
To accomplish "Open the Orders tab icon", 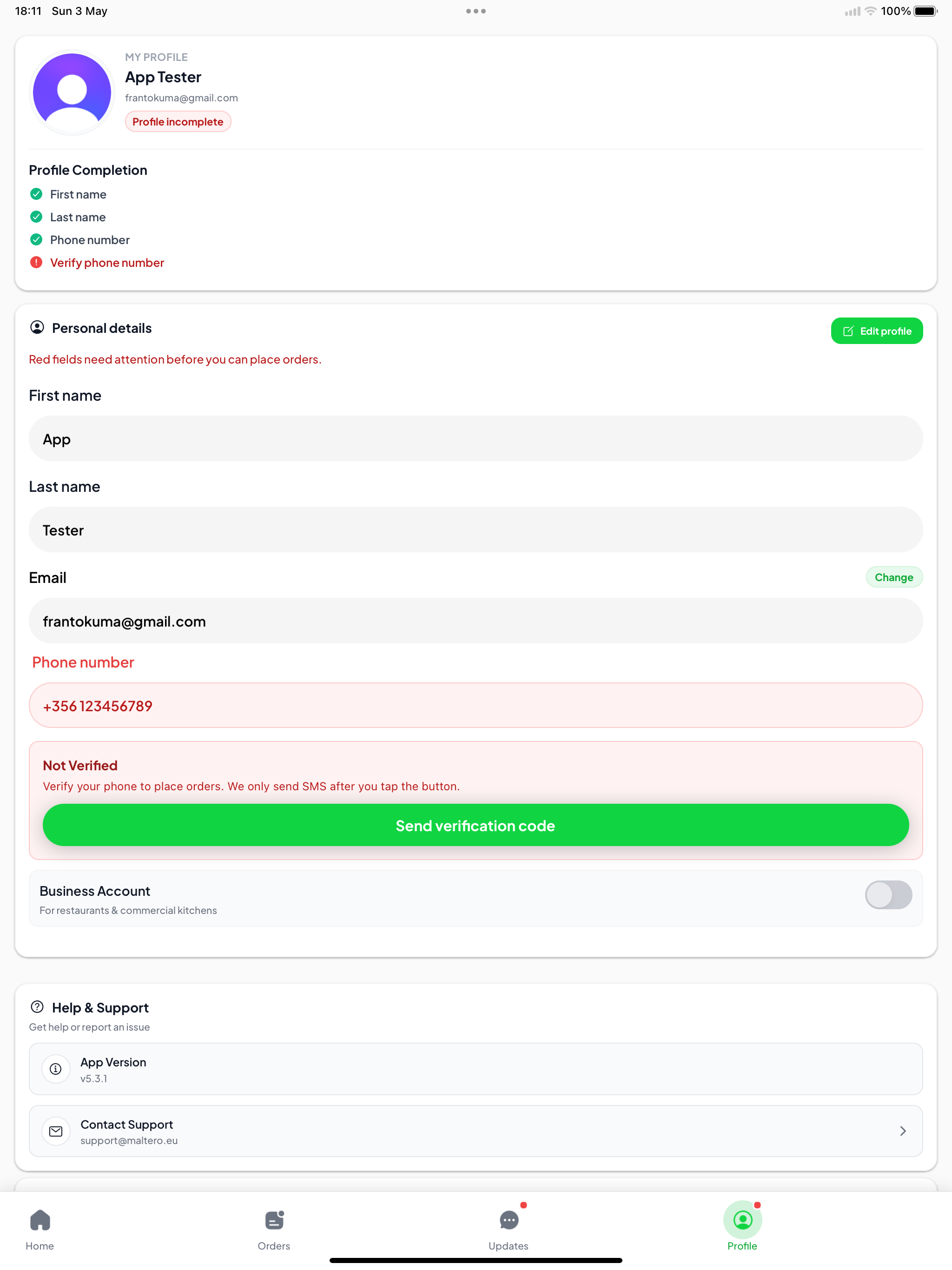I will click(x=274, y=1220).
